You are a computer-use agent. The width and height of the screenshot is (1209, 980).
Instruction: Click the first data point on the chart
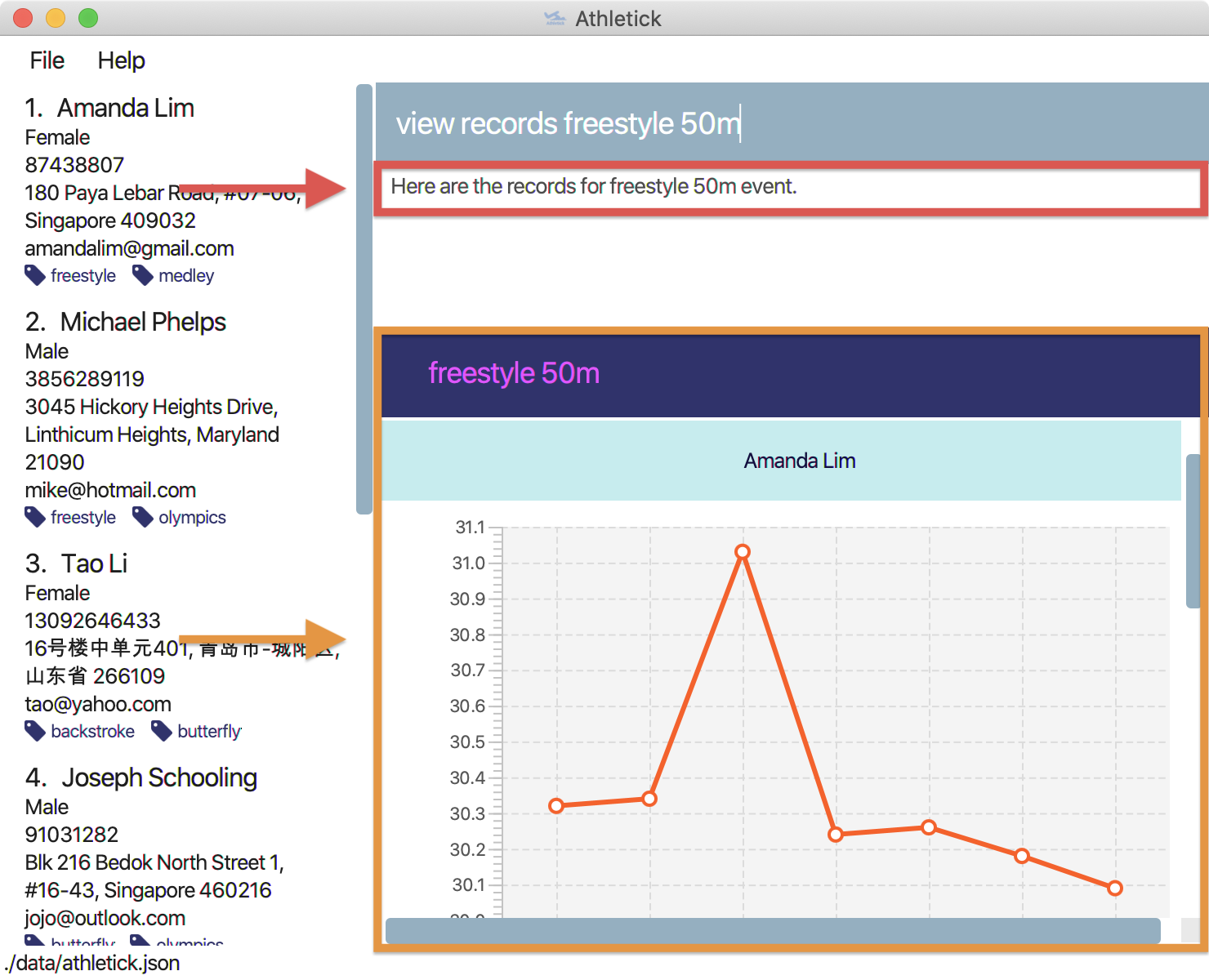click(x=556, y=806)
